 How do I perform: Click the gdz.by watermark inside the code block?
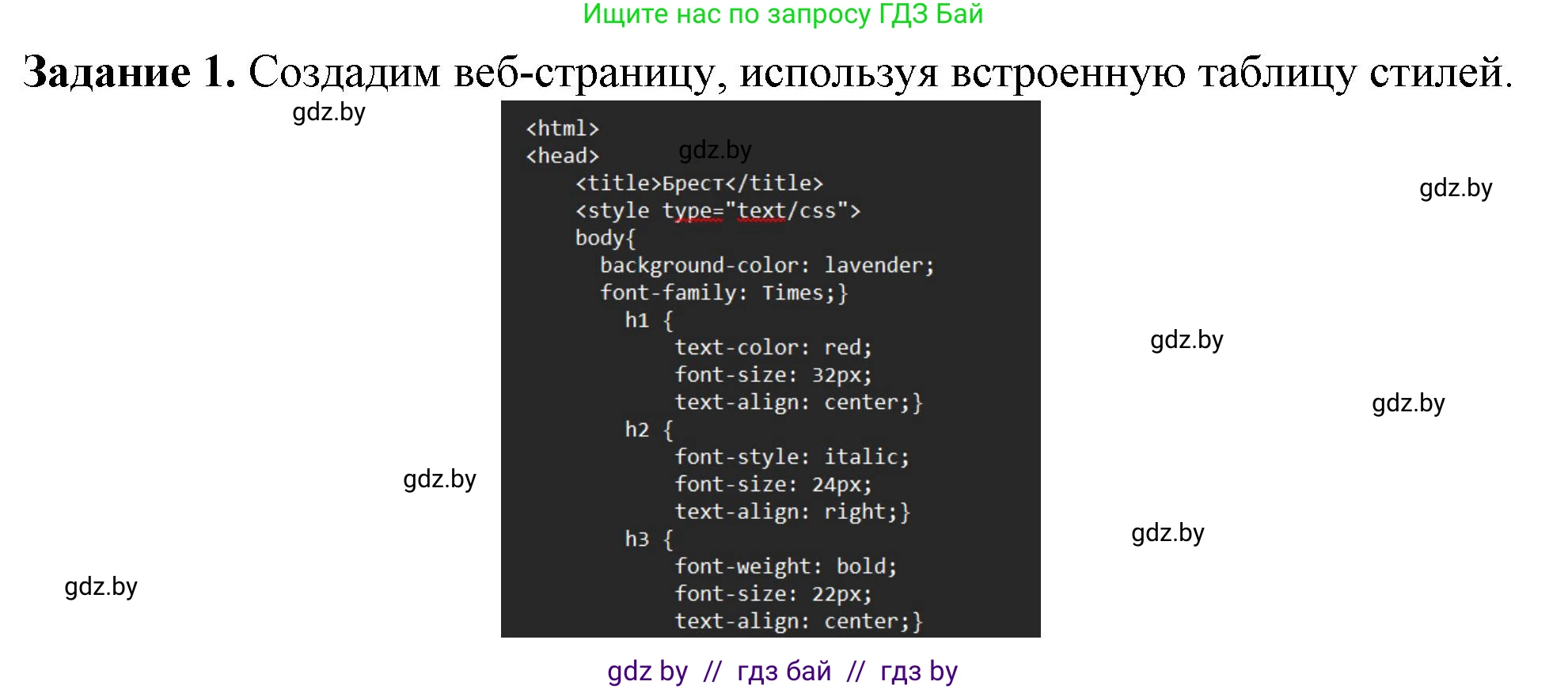click(x=715, y=150)
